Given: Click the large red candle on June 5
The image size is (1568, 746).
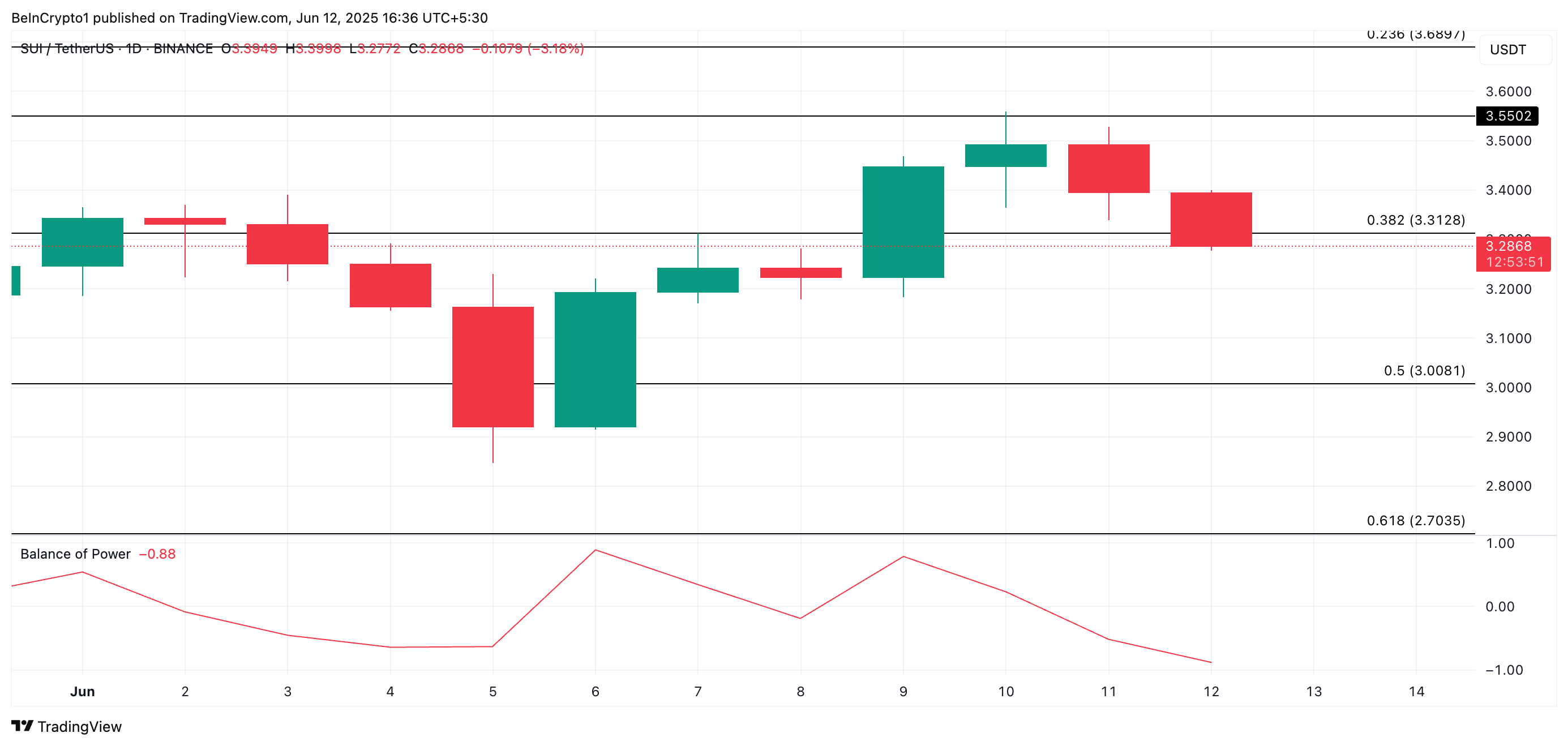Looking at the screenshot, I should [x=492, y=366].
